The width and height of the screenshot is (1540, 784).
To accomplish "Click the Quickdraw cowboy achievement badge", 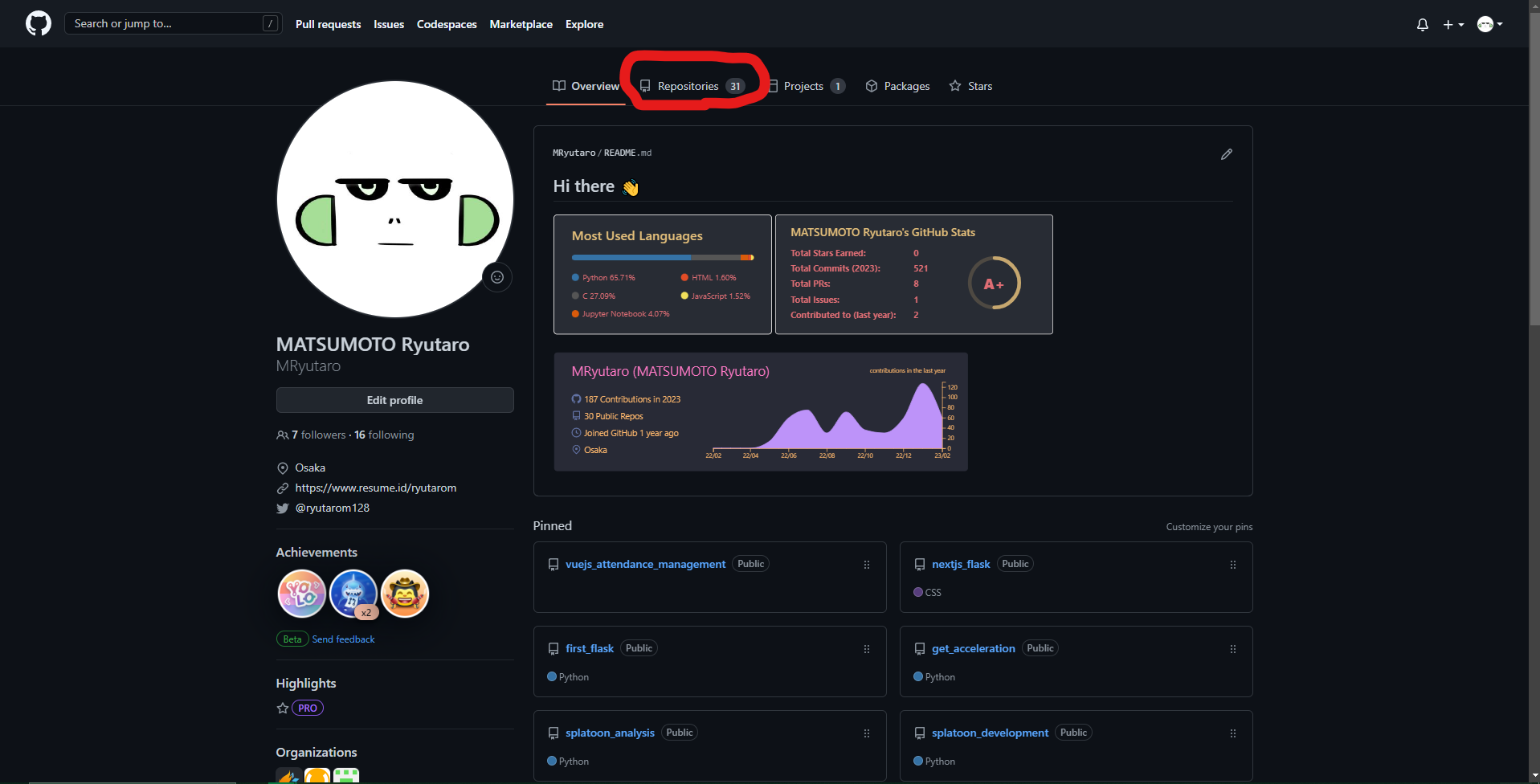I will [405, 594].
